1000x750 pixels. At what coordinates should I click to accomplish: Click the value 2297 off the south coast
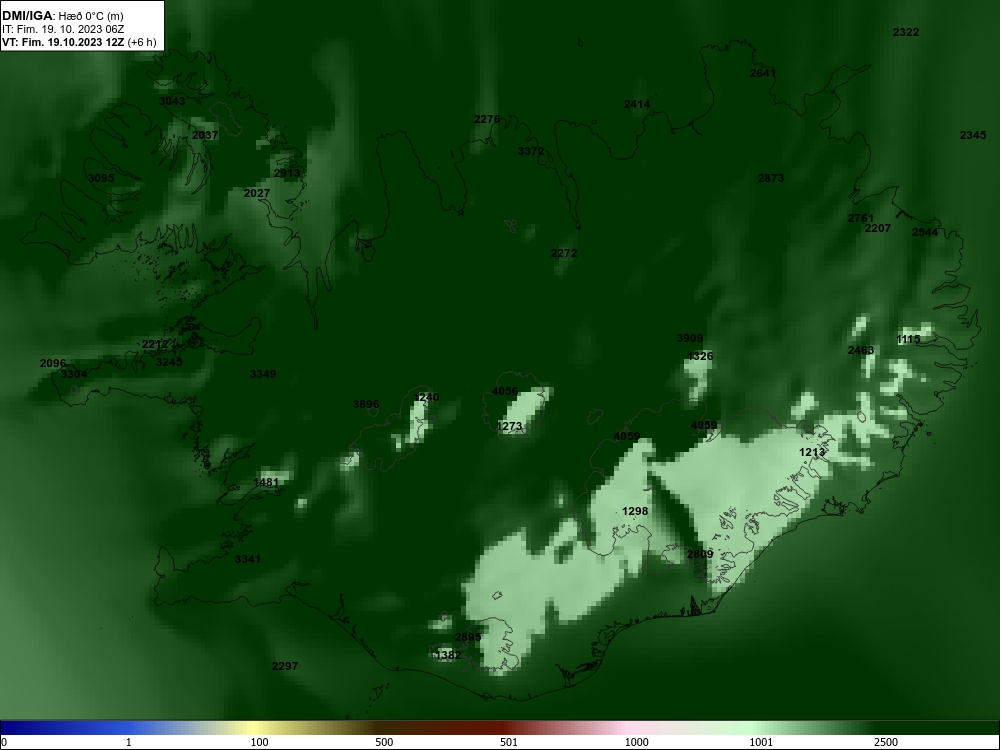point(284,666)
